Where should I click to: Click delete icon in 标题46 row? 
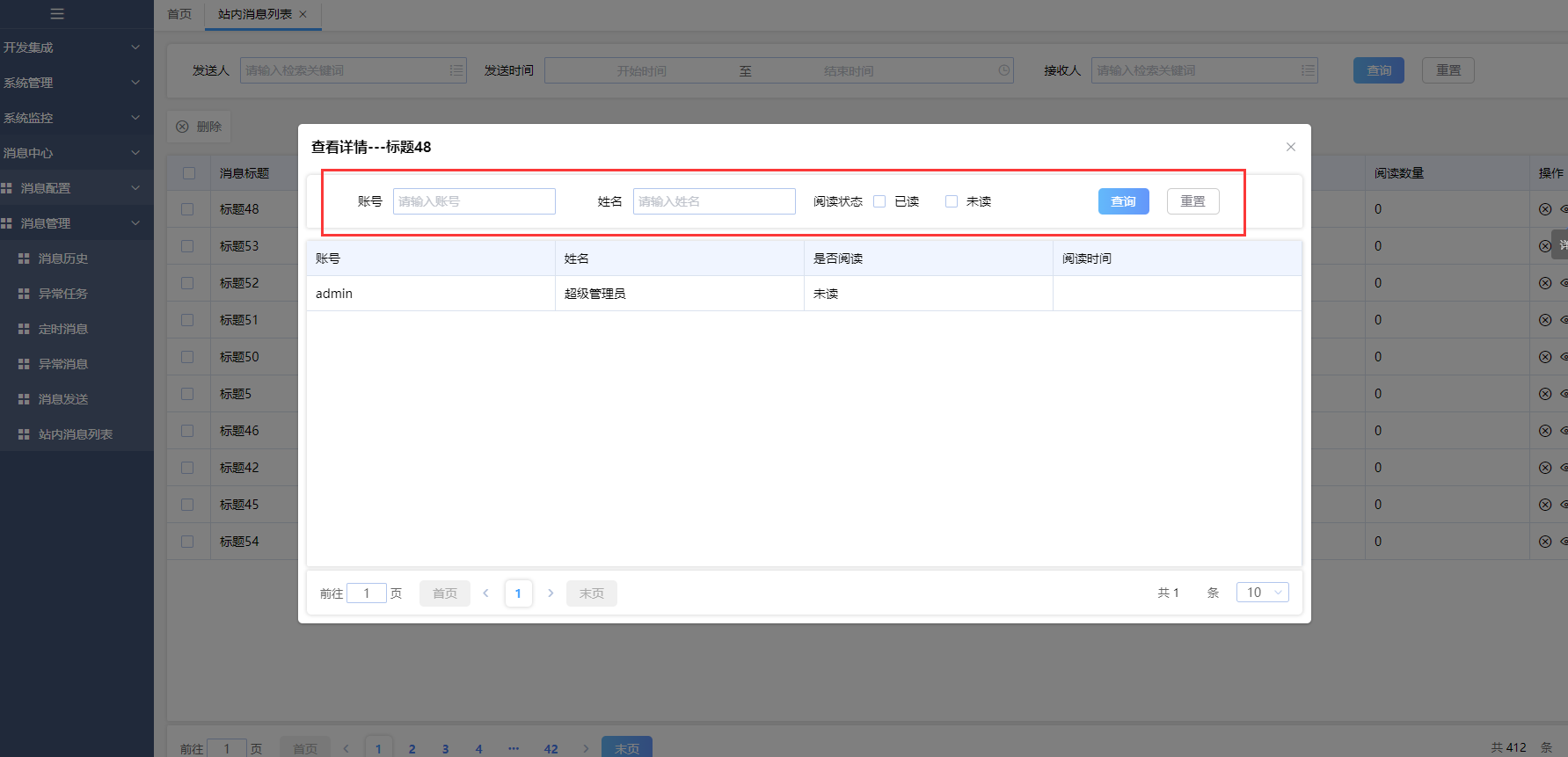point(1545,431)
